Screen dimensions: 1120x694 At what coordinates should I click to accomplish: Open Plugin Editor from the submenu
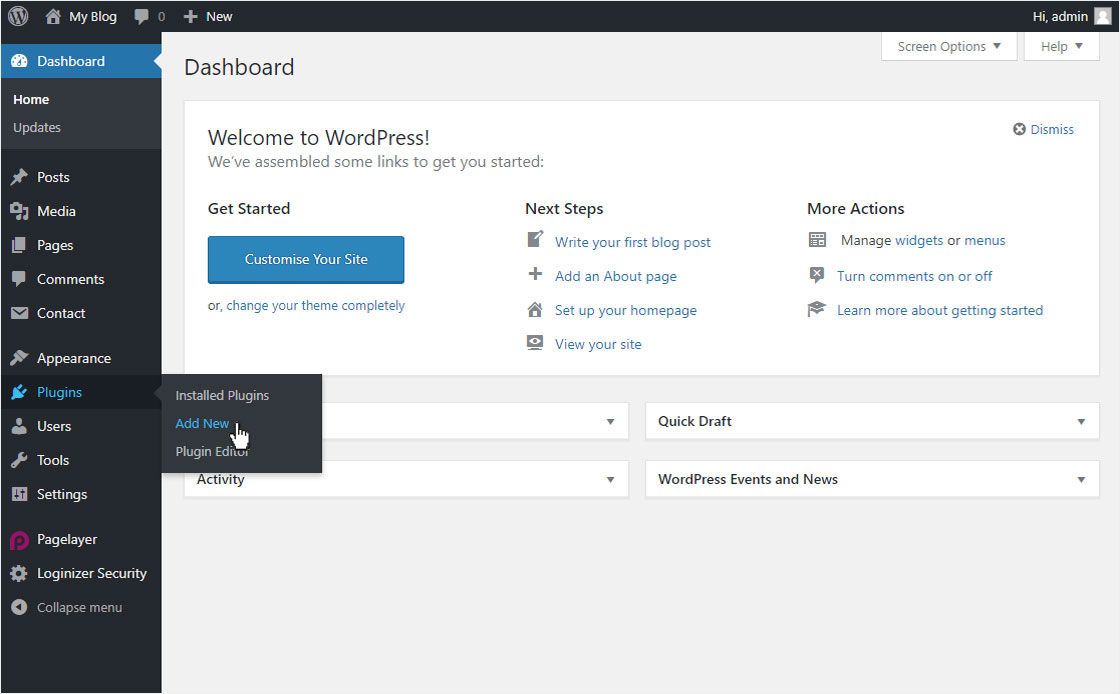[212, 452]
